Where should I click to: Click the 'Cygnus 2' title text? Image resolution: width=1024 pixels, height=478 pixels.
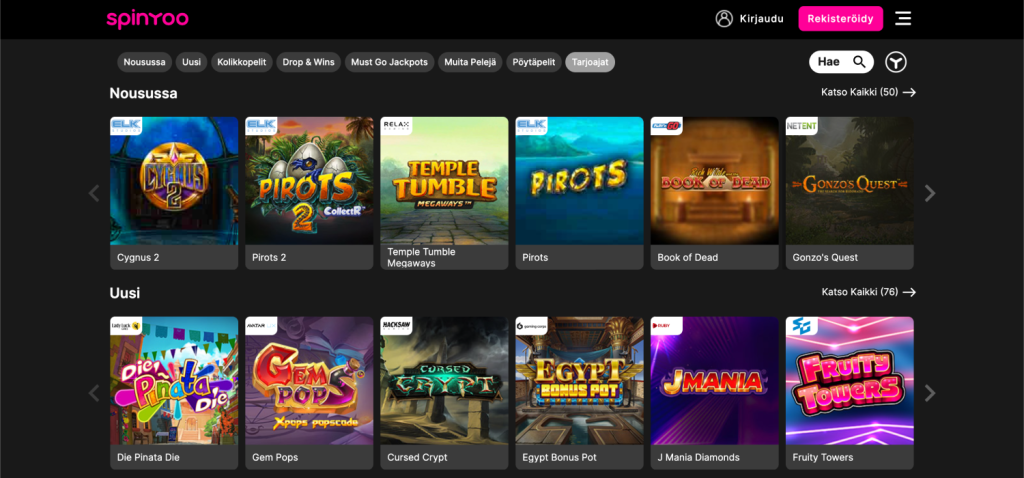(138, 257)
